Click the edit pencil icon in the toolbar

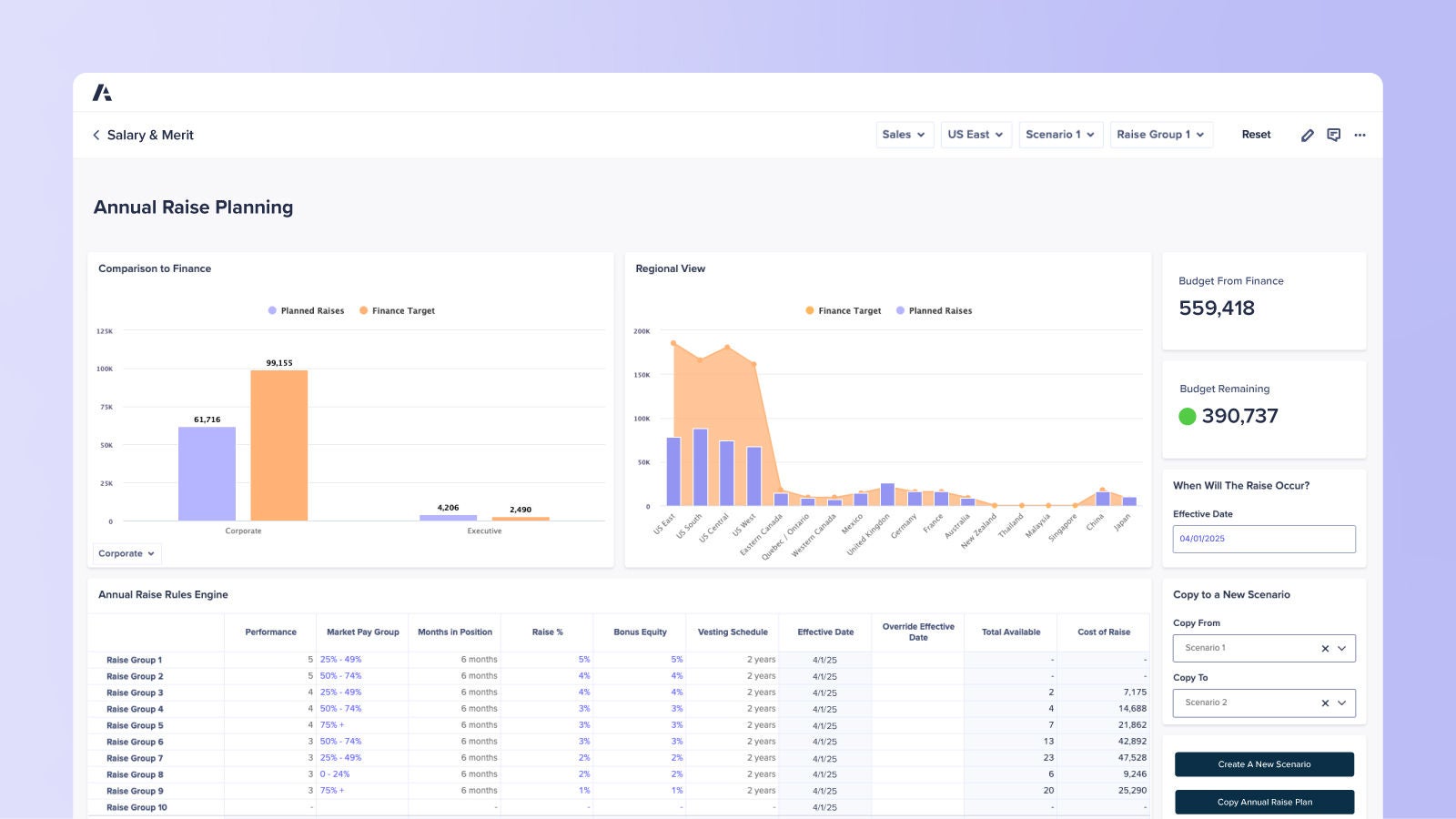(x=1308, y=135)
